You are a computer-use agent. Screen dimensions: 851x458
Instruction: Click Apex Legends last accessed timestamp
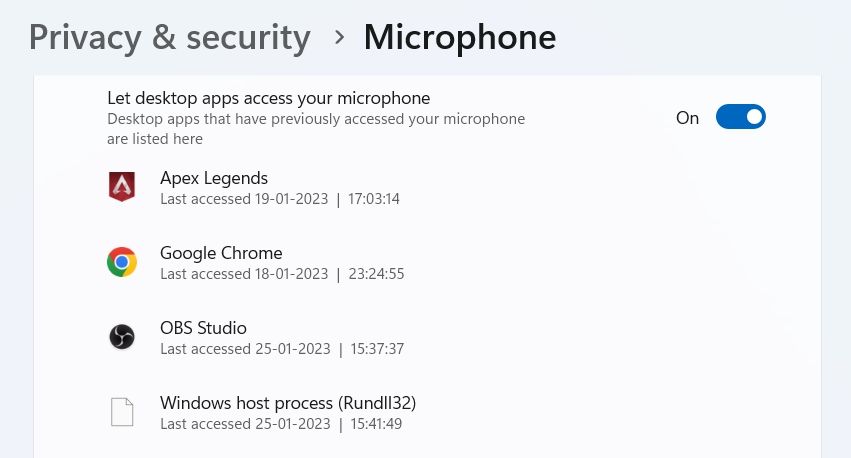[x=280, y=199]
